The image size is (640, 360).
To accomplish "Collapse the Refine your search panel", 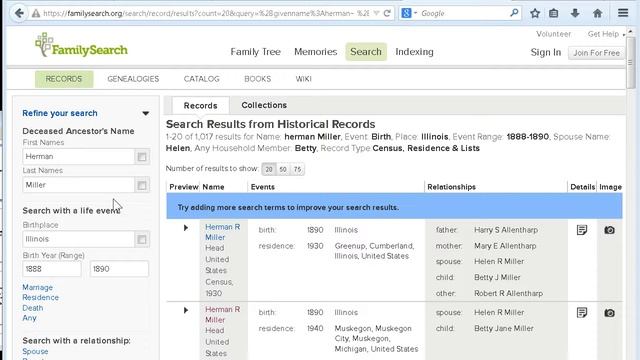I will click(146, 113).
